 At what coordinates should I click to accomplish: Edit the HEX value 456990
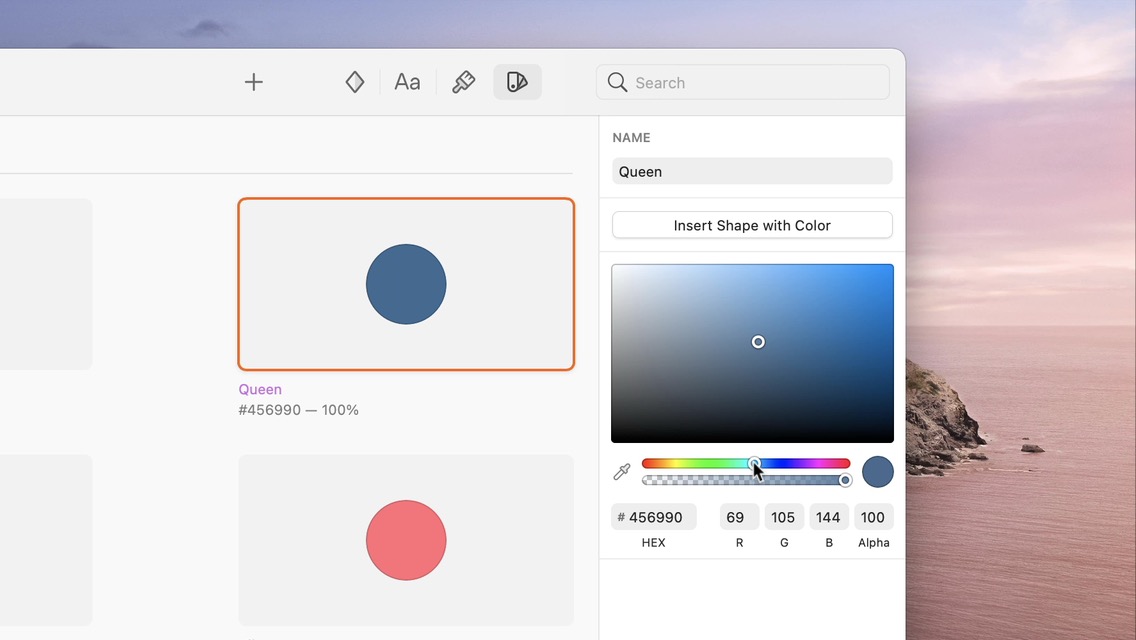click(x=654, y=517)
